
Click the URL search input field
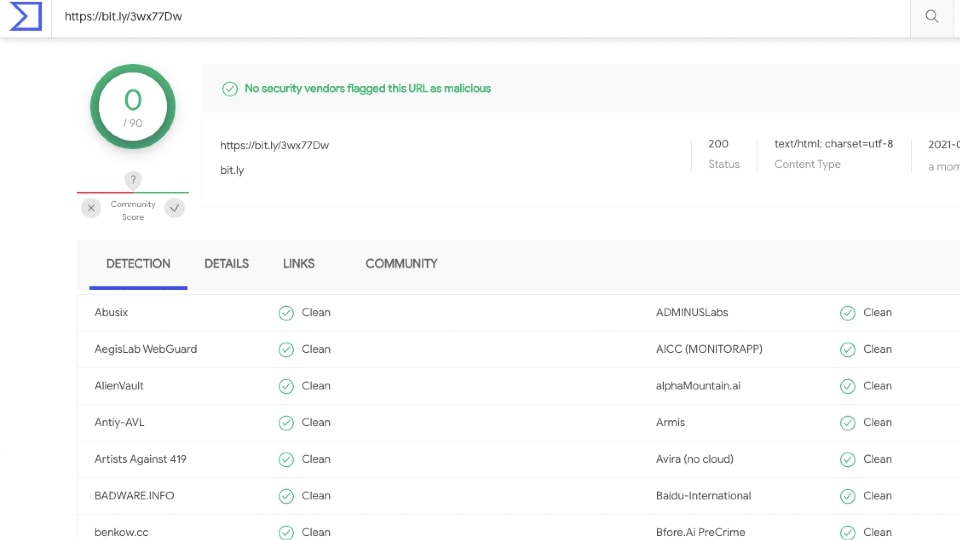[x=481, y=17]
